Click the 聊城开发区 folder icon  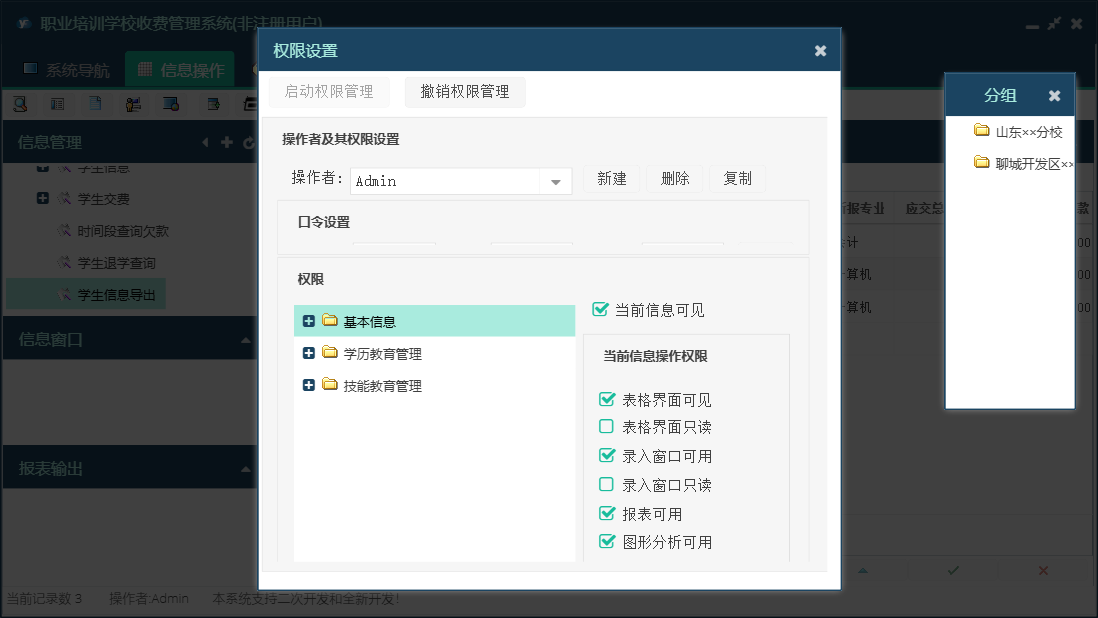(982, 163)
